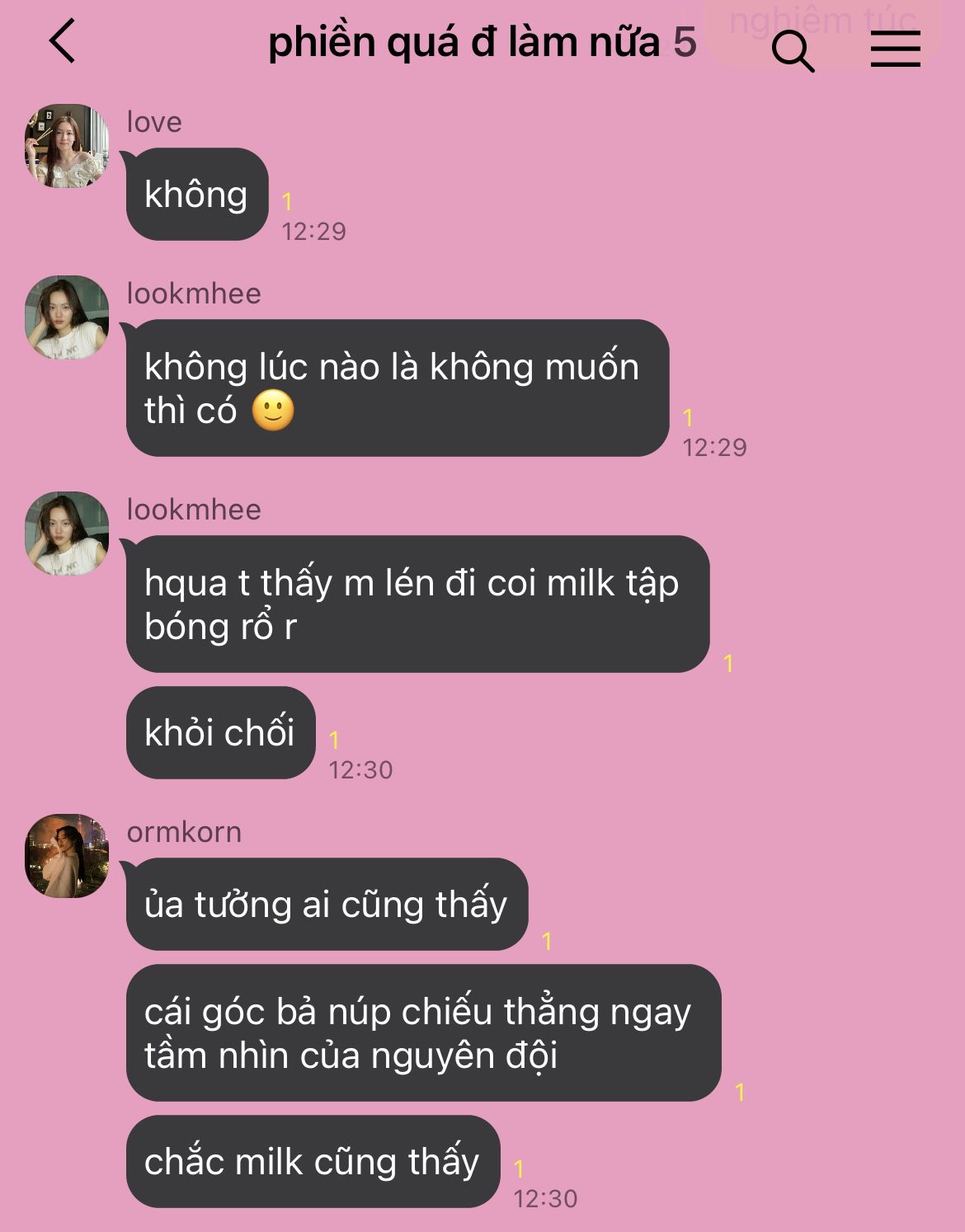Tap the member count 5 in the title
This screenshot has width=965, height=1232.
(685, 42)
